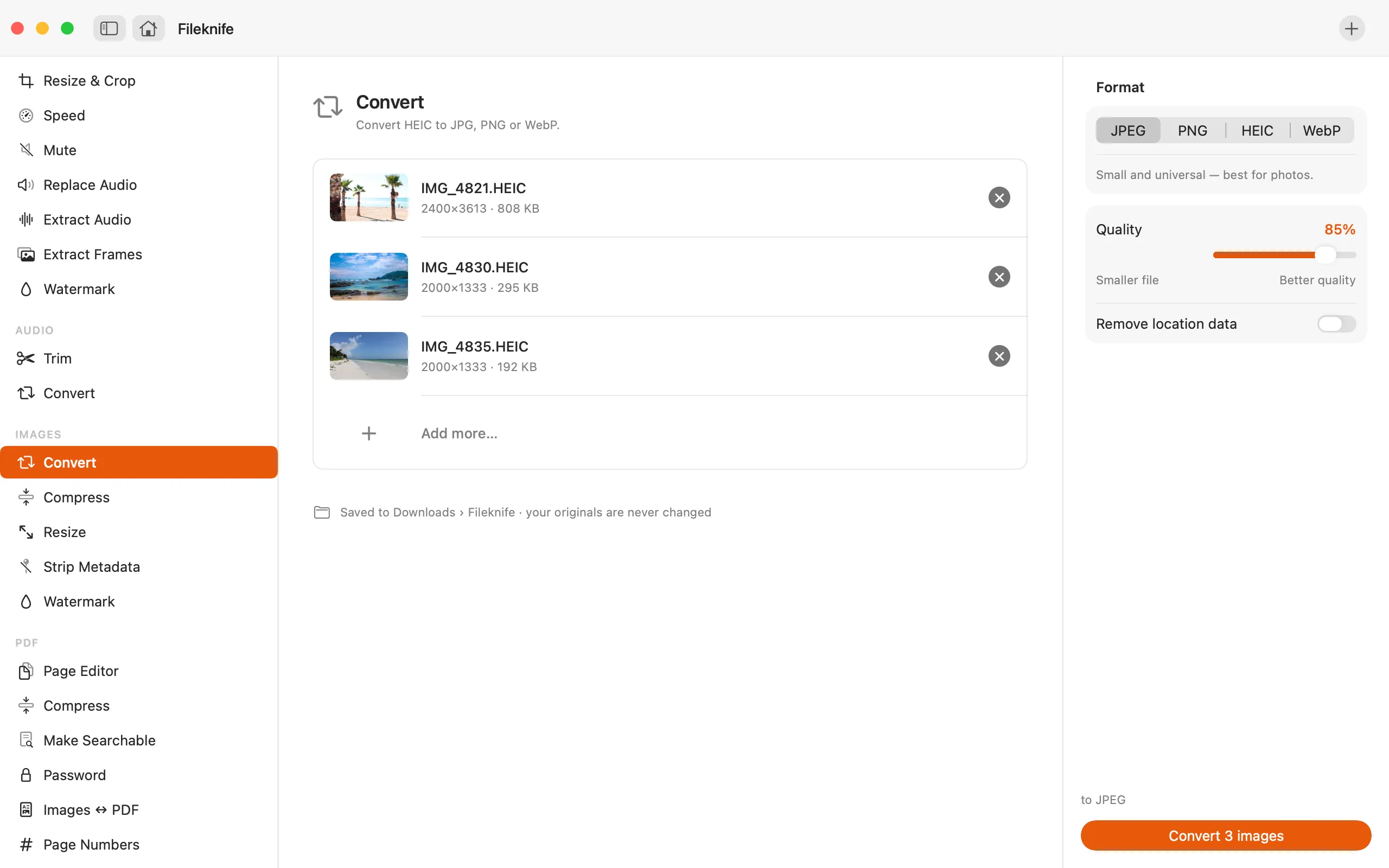Image resolution: width=1389 pixels, height=868 pixels.
Task: Select PNG format
Action: click(x=1192, y=131)
